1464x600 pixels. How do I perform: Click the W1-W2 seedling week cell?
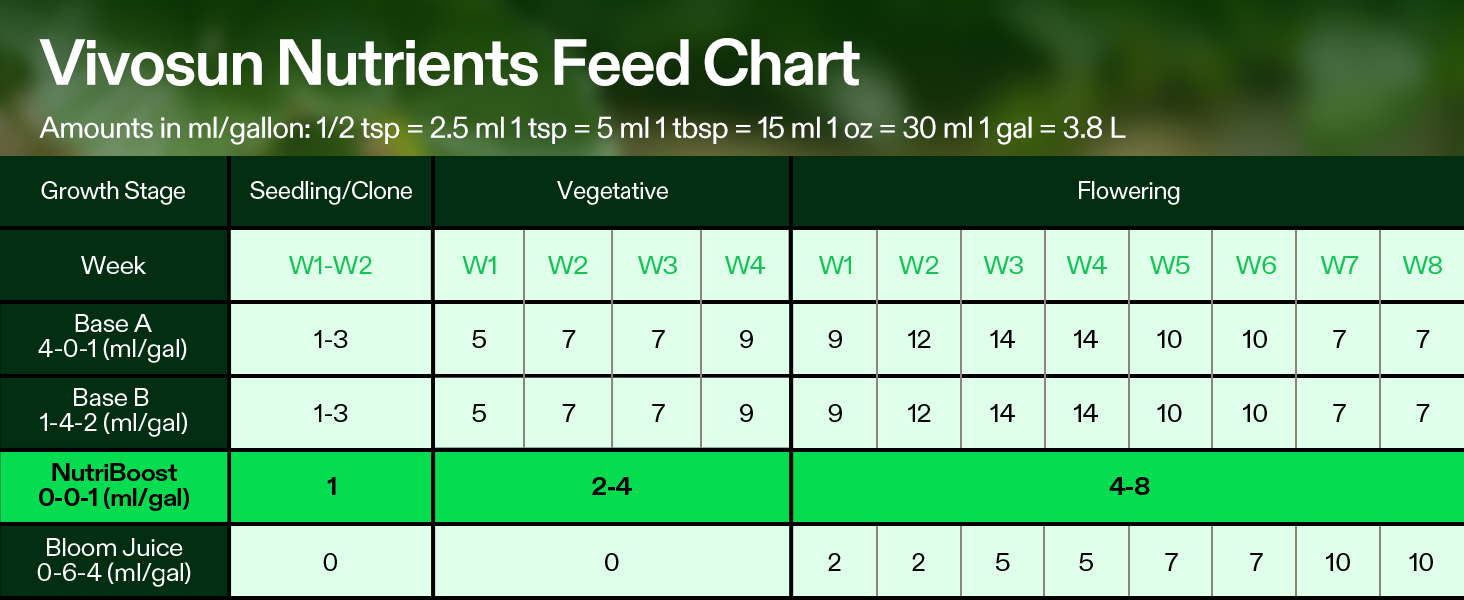pyautogui.click(x=331, y=265)
